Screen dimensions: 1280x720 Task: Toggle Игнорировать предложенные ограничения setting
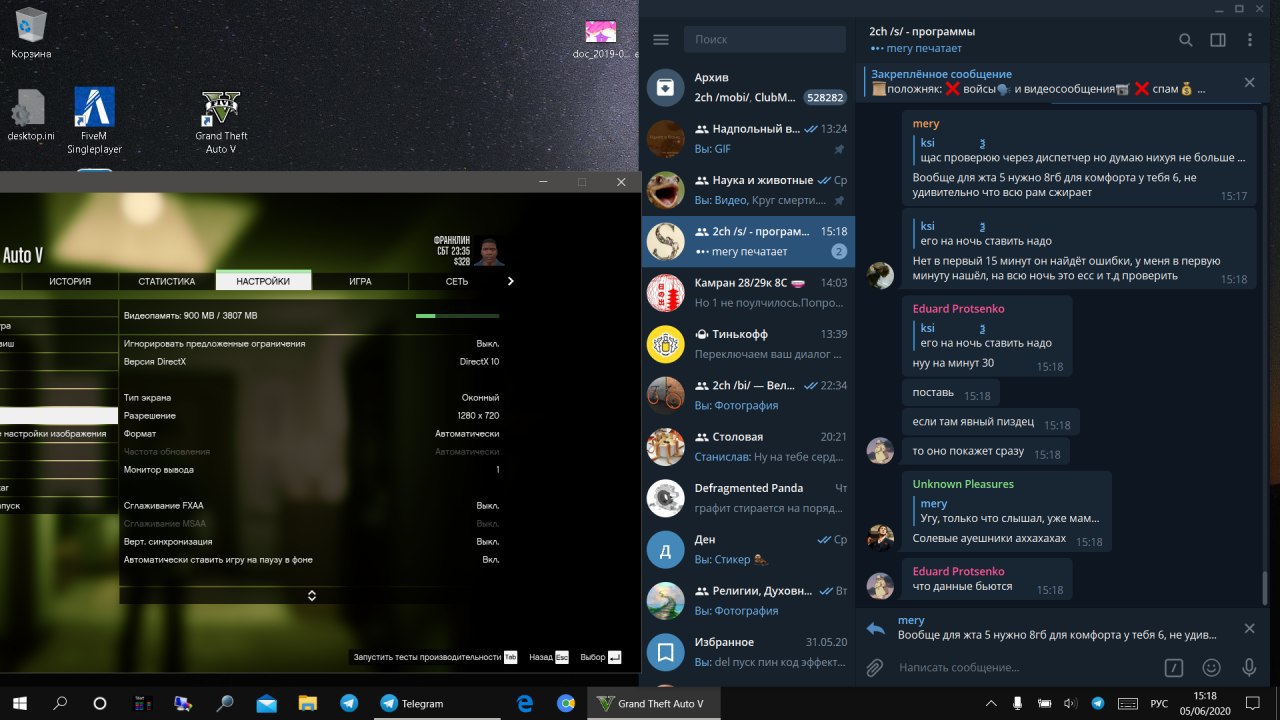tap(311, 343)
